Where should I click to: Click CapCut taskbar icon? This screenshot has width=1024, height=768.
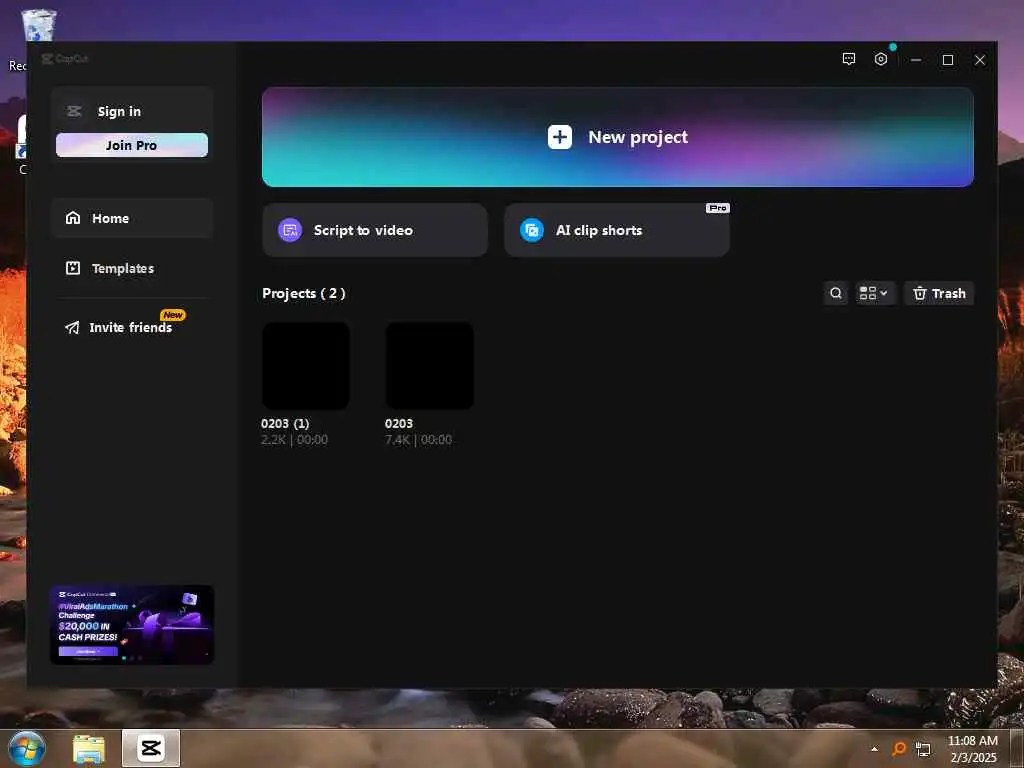click(151, 748)
